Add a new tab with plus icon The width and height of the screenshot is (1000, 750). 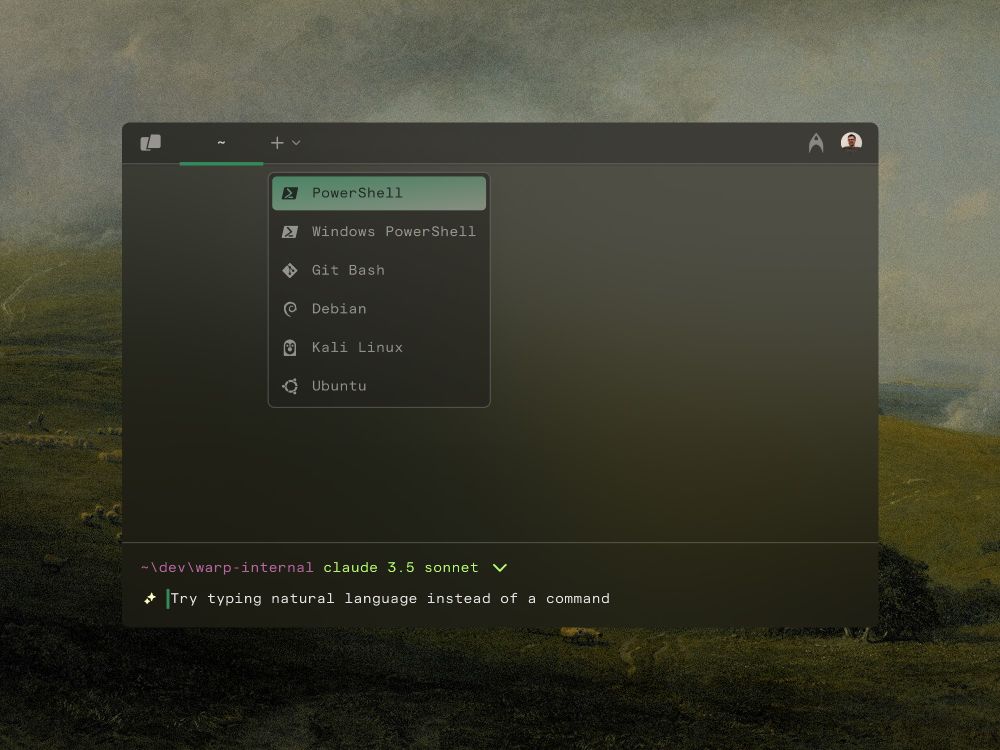277,143
